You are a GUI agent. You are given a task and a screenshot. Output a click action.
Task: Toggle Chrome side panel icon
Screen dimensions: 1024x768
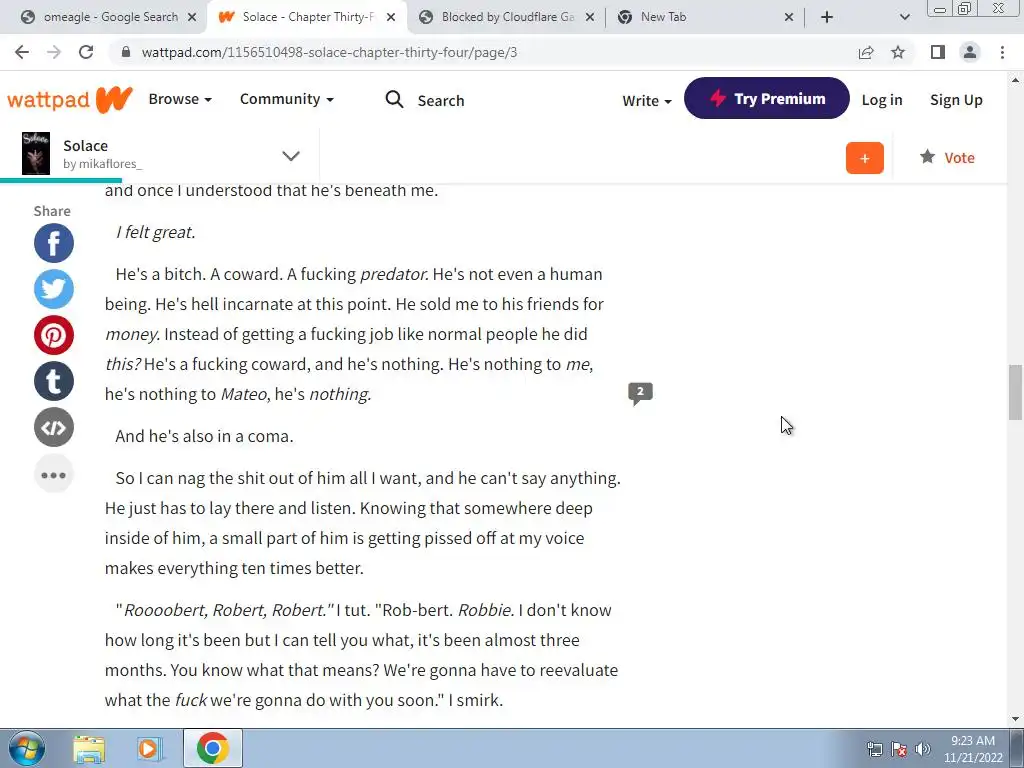[x=938, y=52]
